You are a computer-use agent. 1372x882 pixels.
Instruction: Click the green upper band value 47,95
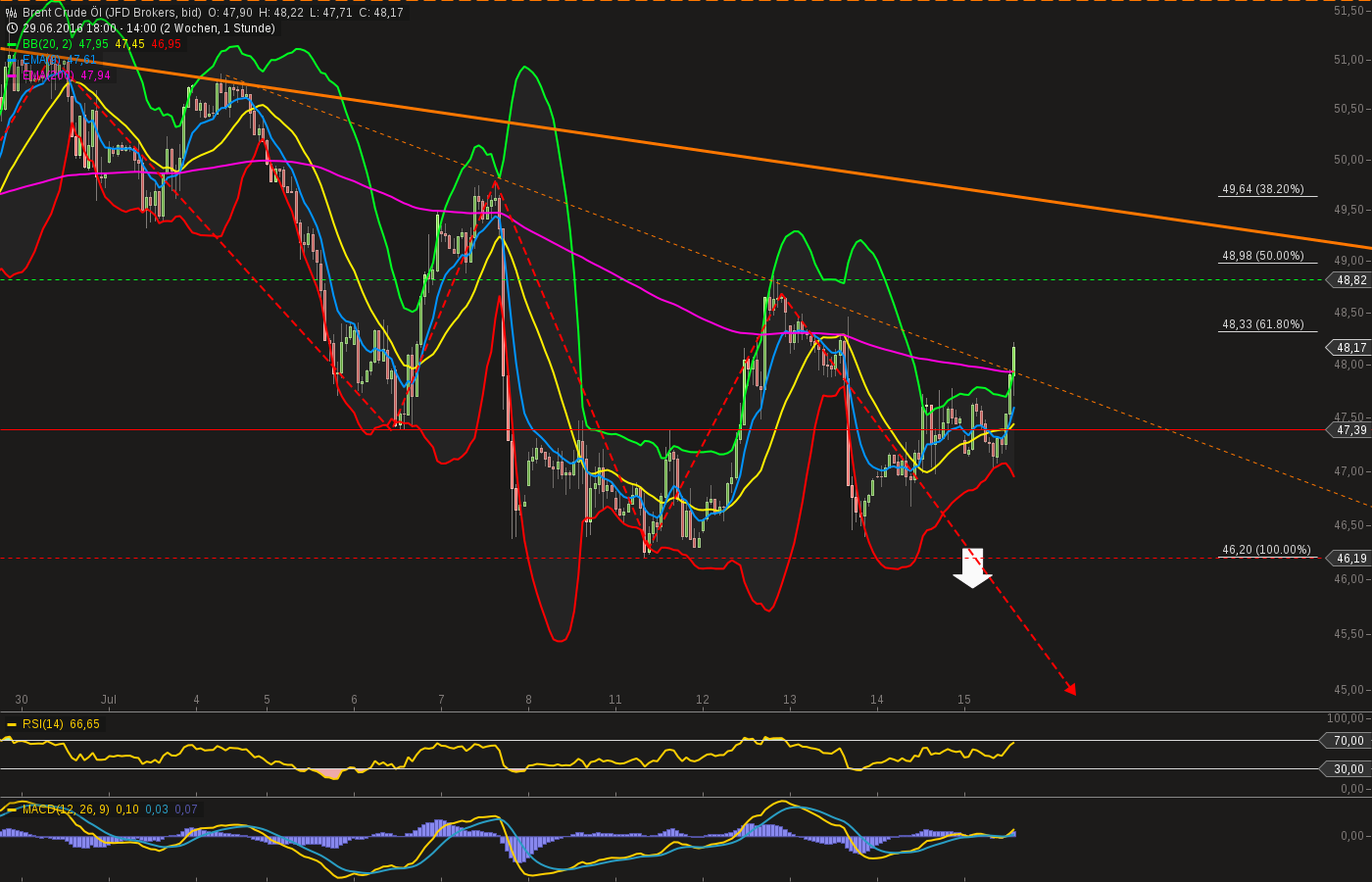[94, 44]
